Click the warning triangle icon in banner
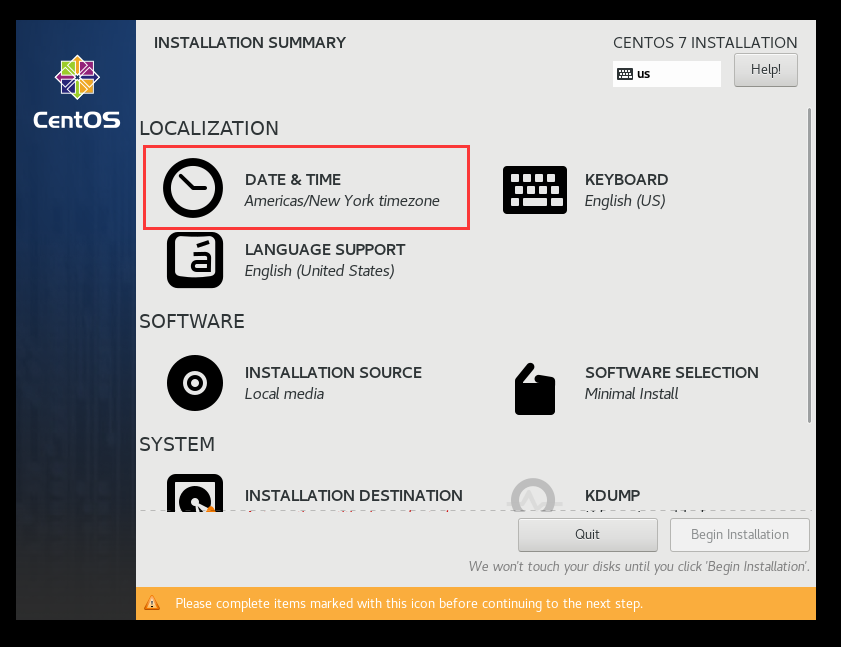Viewport: 841px width, 647px height. (x=152, y=603)
